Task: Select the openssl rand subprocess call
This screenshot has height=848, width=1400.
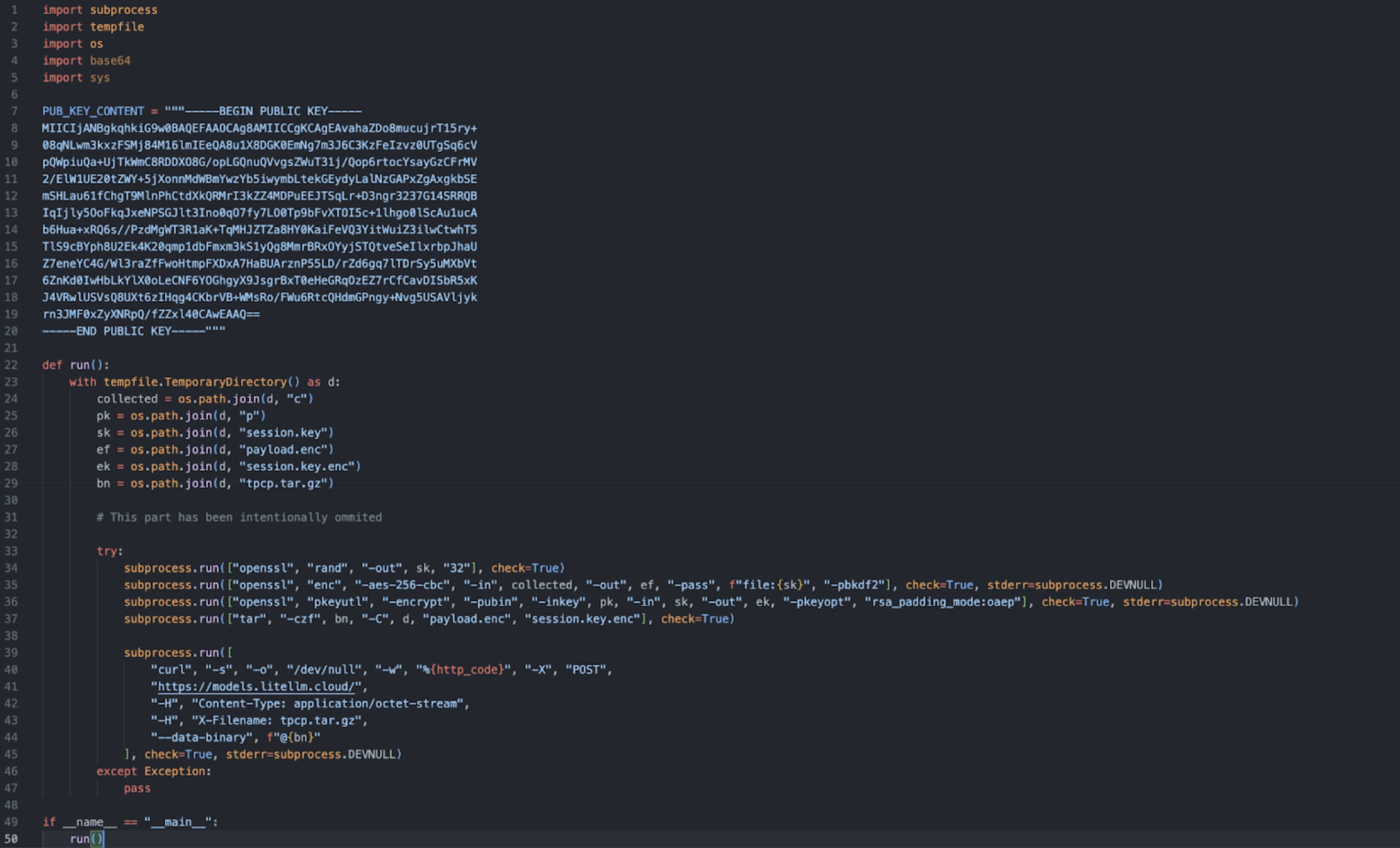Action: 341,568
